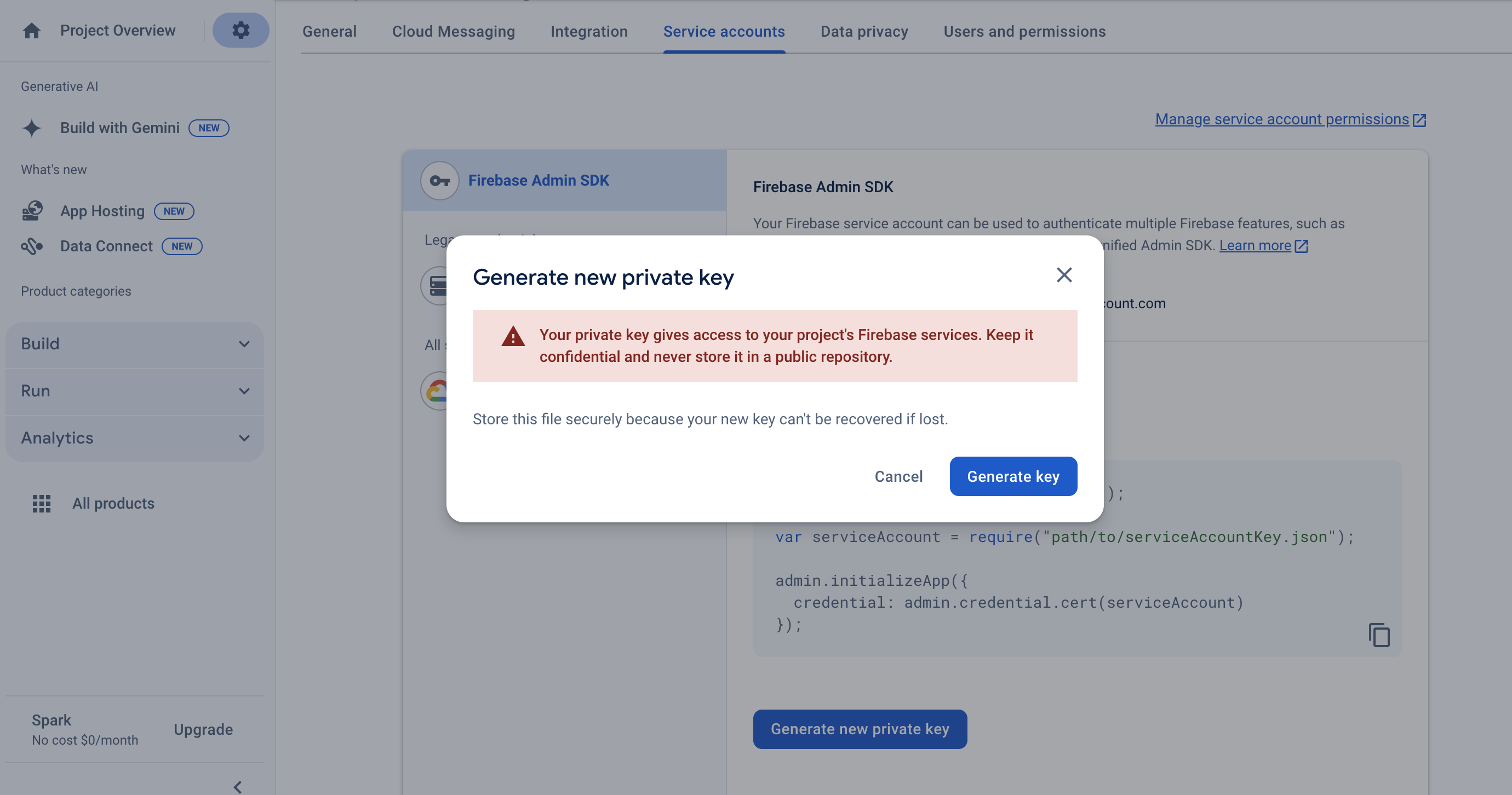Click the Firebase Admin SDK key icon
This screenshot has height=795, width=1512.
(x=439, y=181)
